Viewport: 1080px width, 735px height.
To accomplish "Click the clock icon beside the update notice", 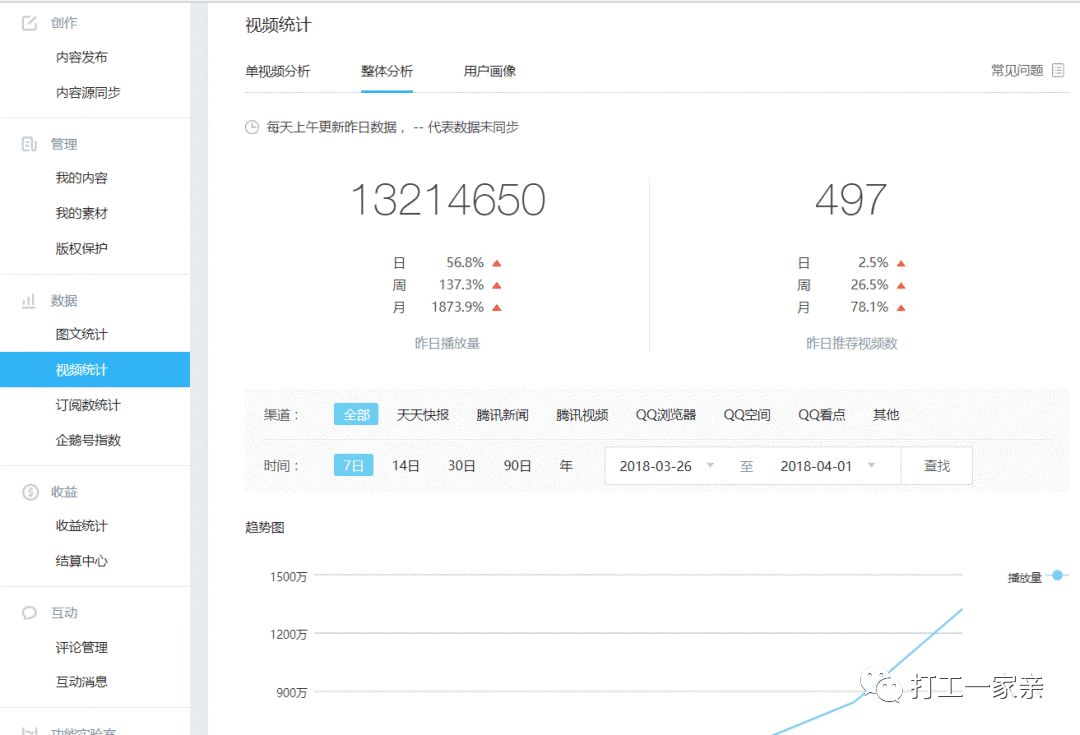I will (x=254, y=127).
